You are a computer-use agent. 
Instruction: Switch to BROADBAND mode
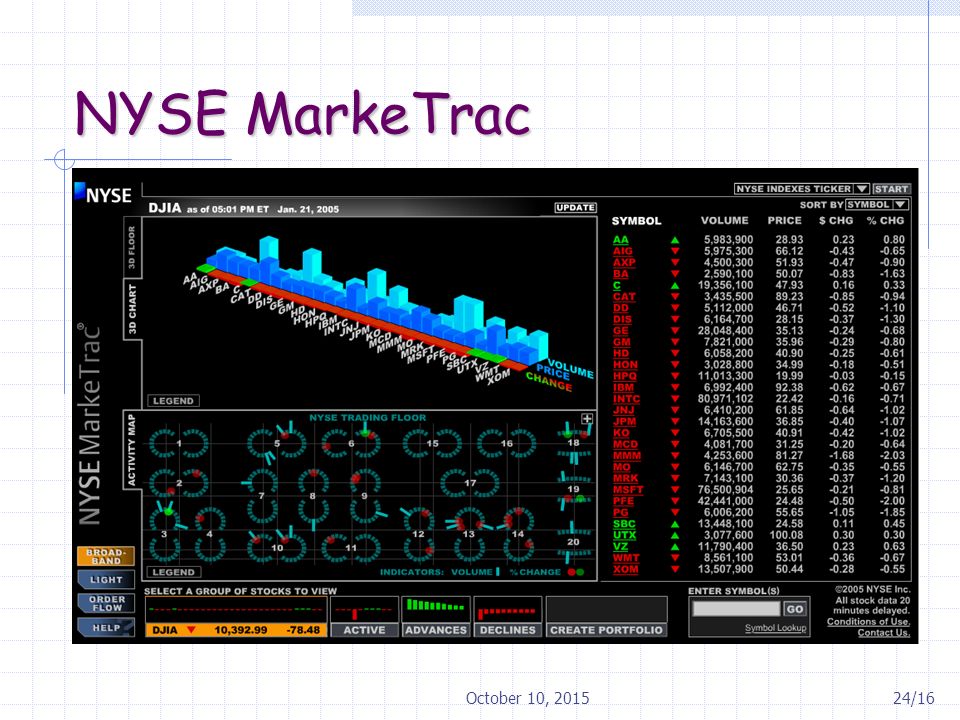tap(106, 556)
